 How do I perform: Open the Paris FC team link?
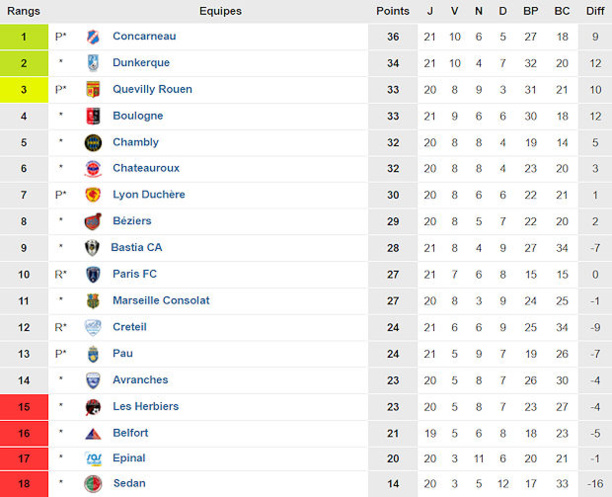click(x=134, y=274)
